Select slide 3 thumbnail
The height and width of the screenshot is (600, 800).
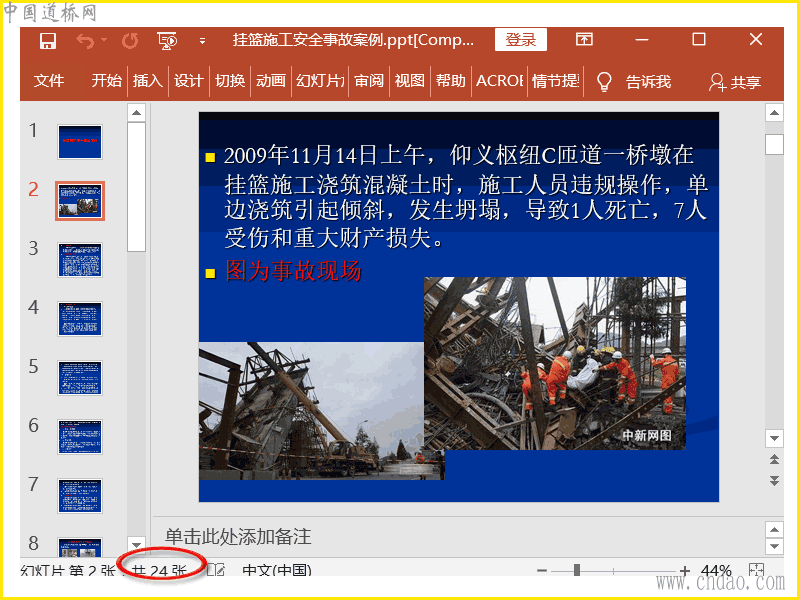[80, 260]
